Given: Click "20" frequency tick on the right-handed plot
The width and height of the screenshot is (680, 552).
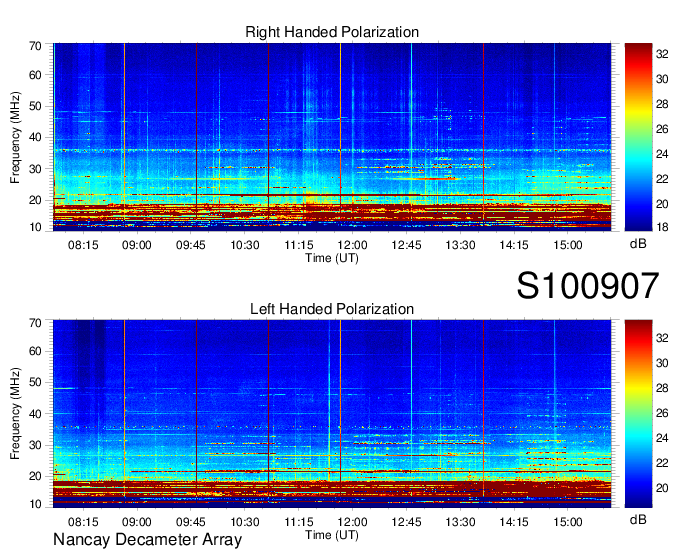Looking at the screenshot, I should [35, 200].
